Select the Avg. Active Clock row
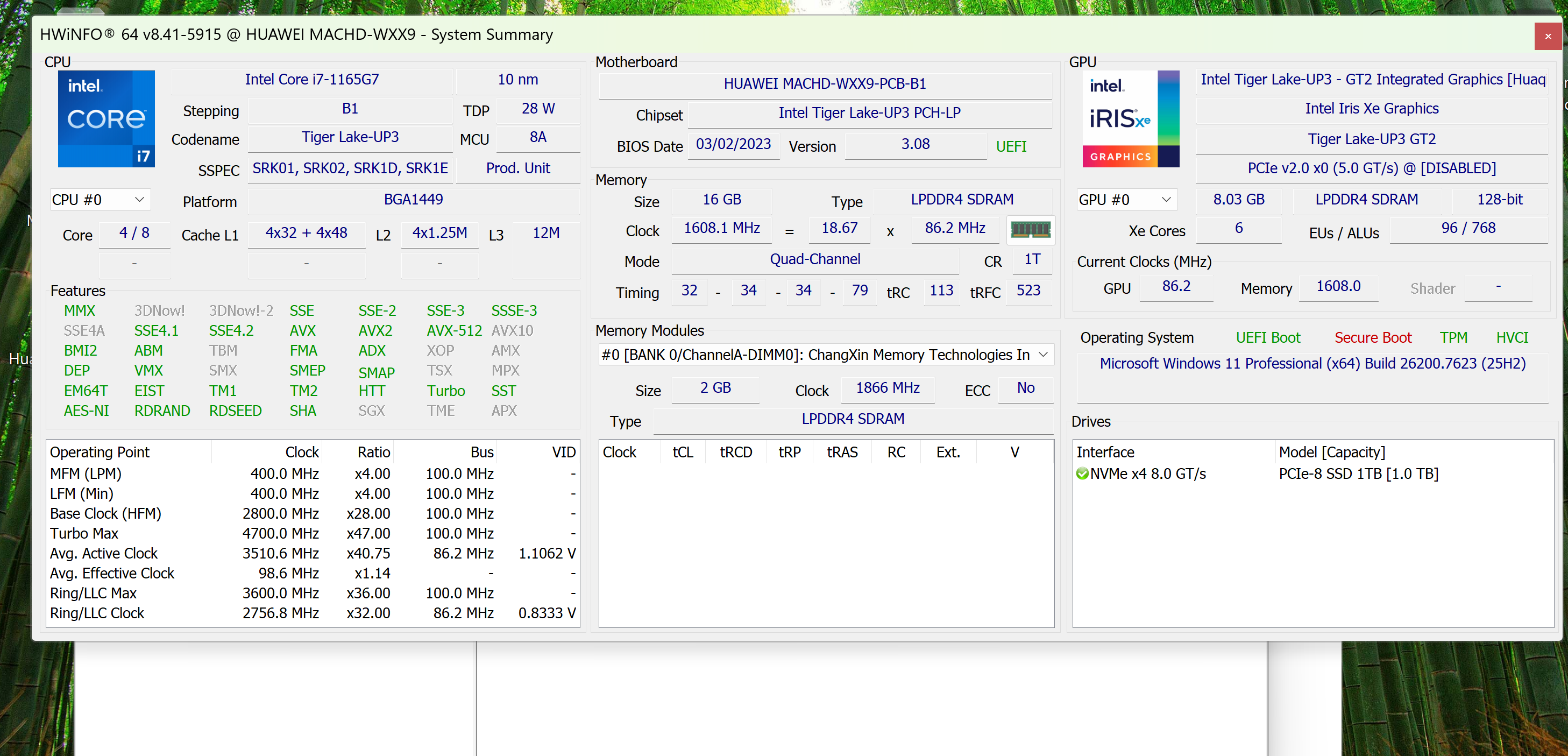Image resolution: width=1568 pixels, height=756 pixels. [x=313, y=554]
